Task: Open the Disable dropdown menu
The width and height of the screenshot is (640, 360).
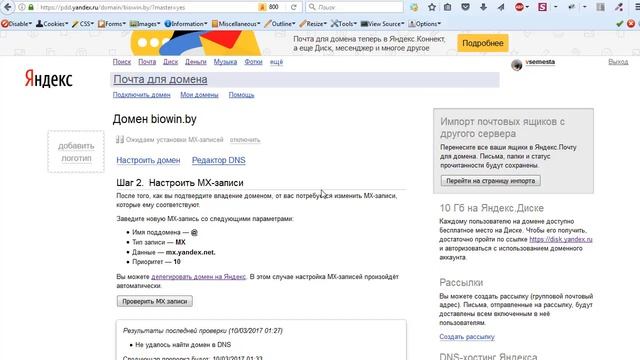Action: 16,24
